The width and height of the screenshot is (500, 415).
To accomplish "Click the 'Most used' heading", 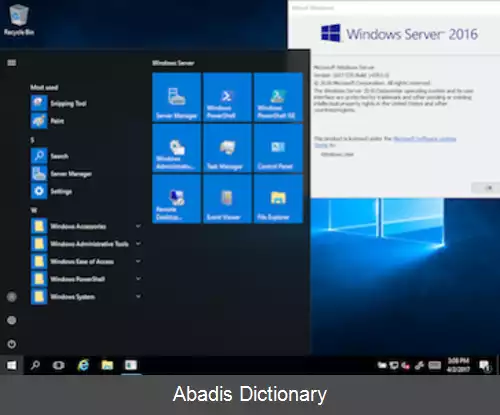I will click(44, 87).
